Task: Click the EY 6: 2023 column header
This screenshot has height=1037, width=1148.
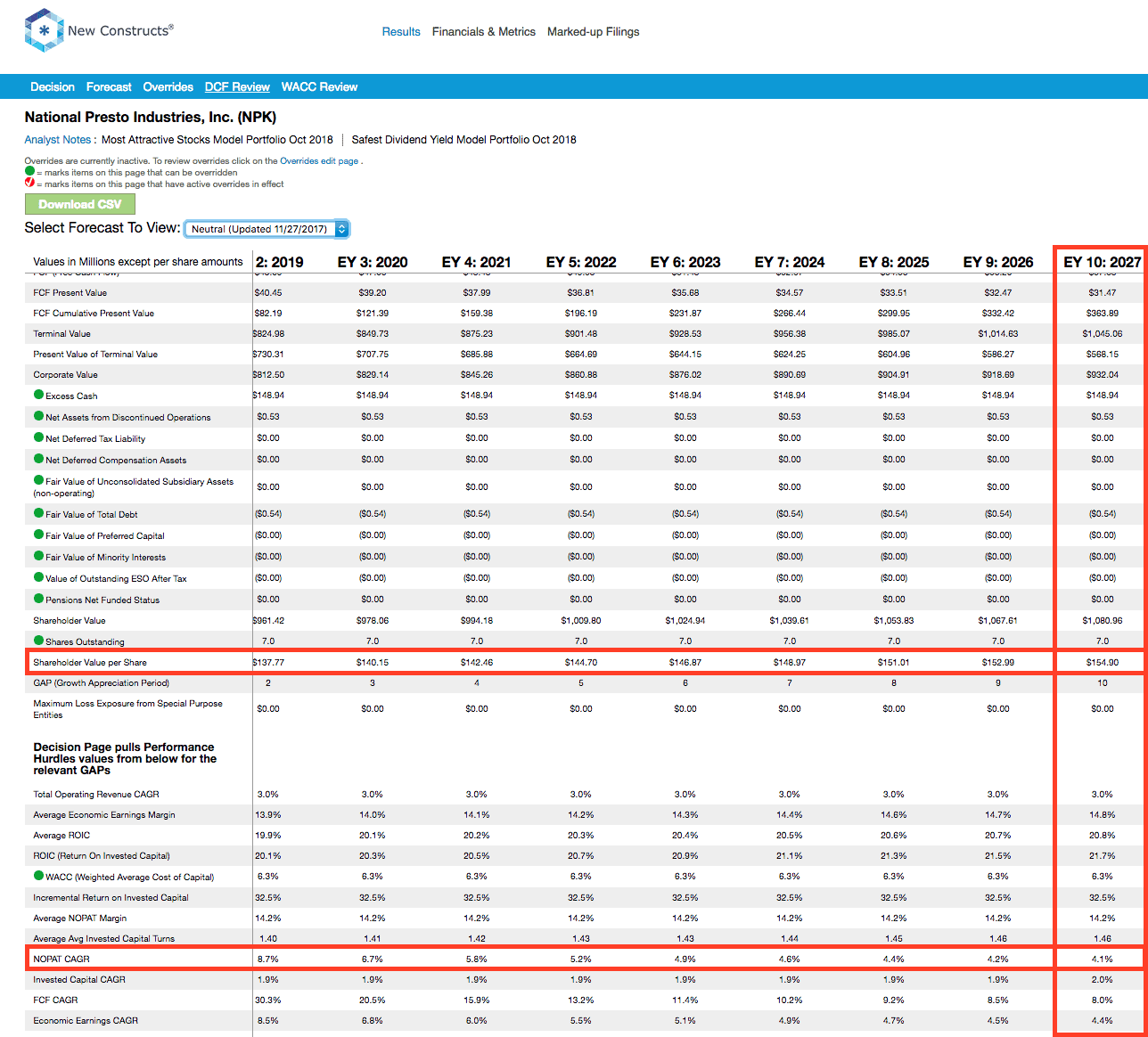Action: 685,262
